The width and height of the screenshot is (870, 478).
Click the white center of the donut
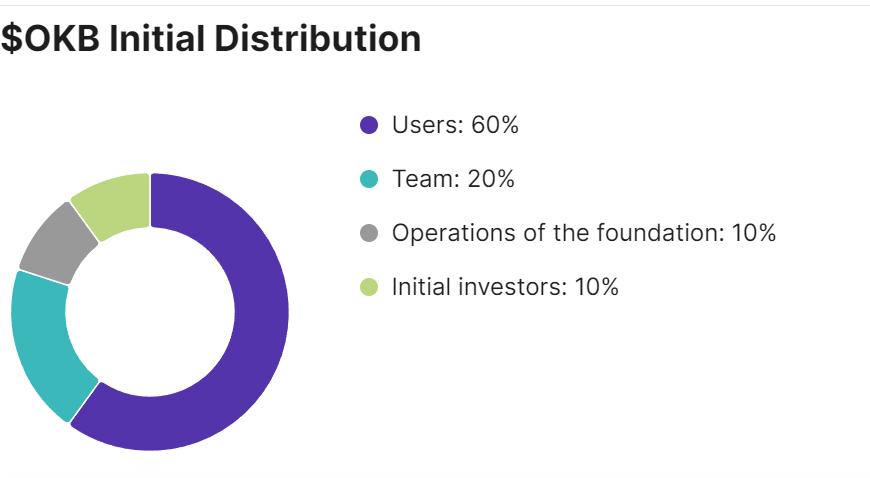[x=150, y=312]
